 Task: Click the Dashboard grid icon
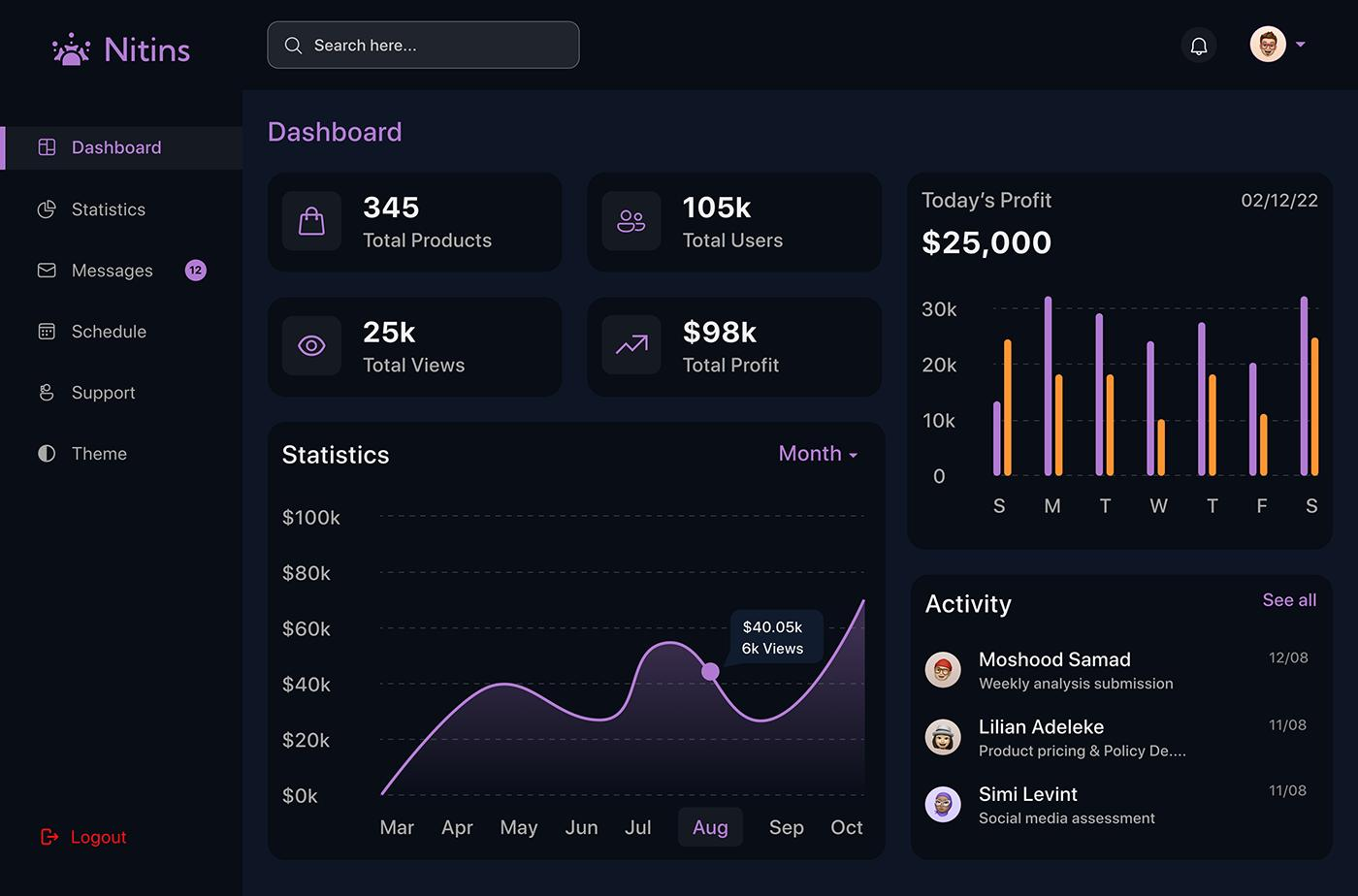(x=47, y=147)
